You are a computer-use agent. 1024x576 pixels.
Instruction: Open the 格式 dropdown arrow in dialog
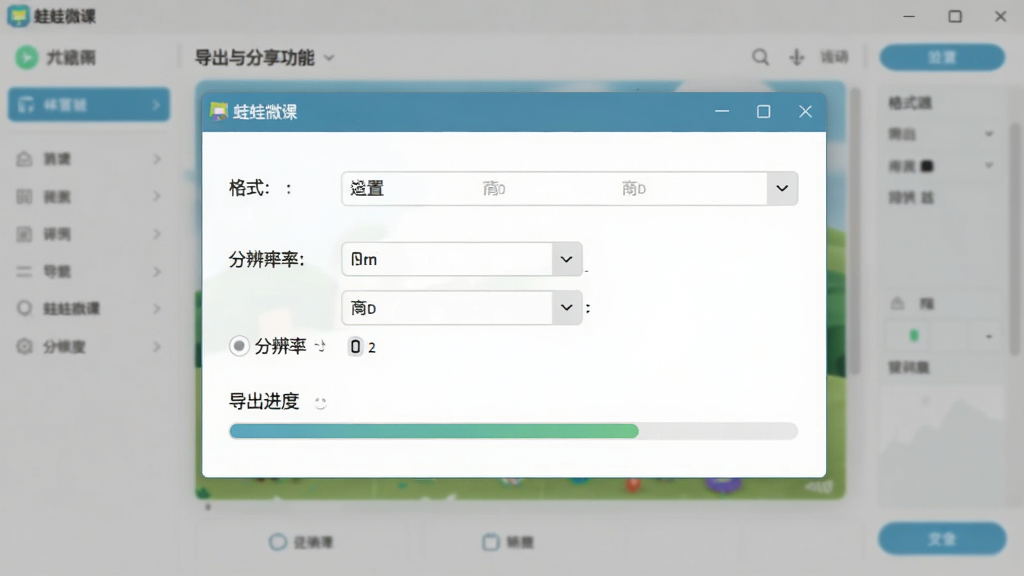pyautogui.click(x=782, y=189)
